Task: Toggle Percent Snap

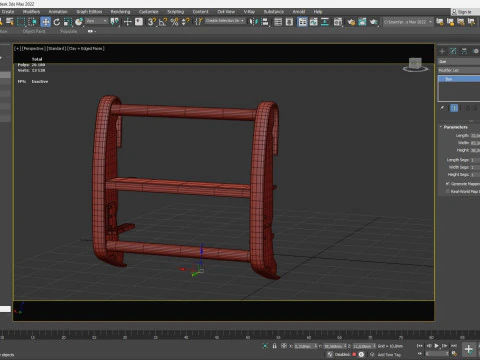Action: (174, 22)
